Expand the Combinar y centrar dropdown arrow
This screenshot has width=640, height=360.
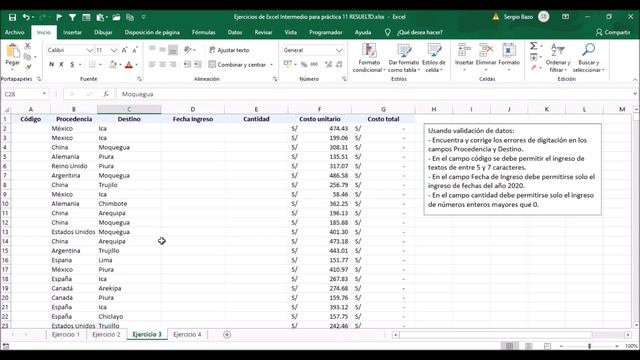click(x=271, y=64)
